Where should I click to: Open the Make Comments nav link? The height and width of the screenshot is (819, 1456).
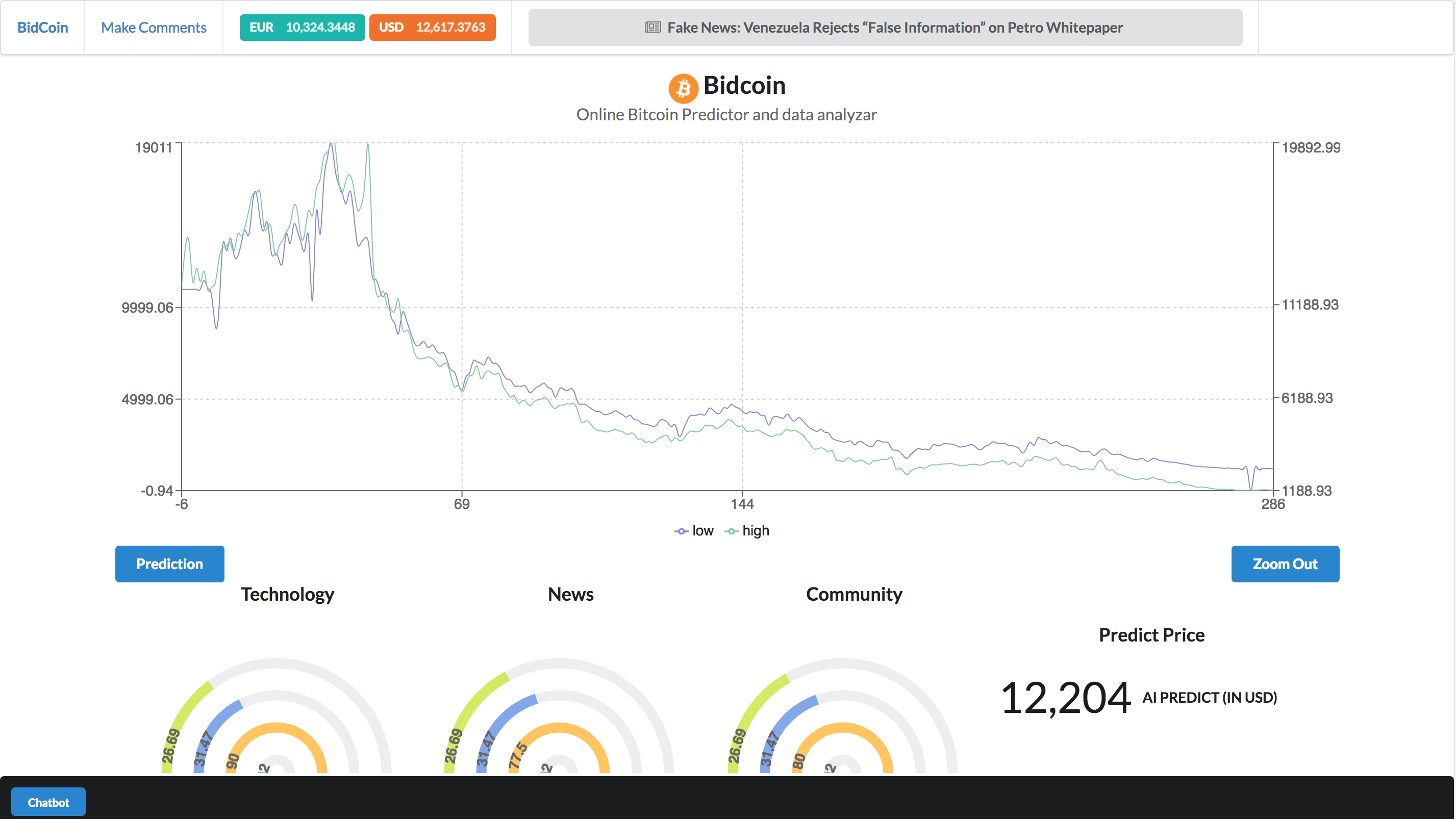coord(154,27)
